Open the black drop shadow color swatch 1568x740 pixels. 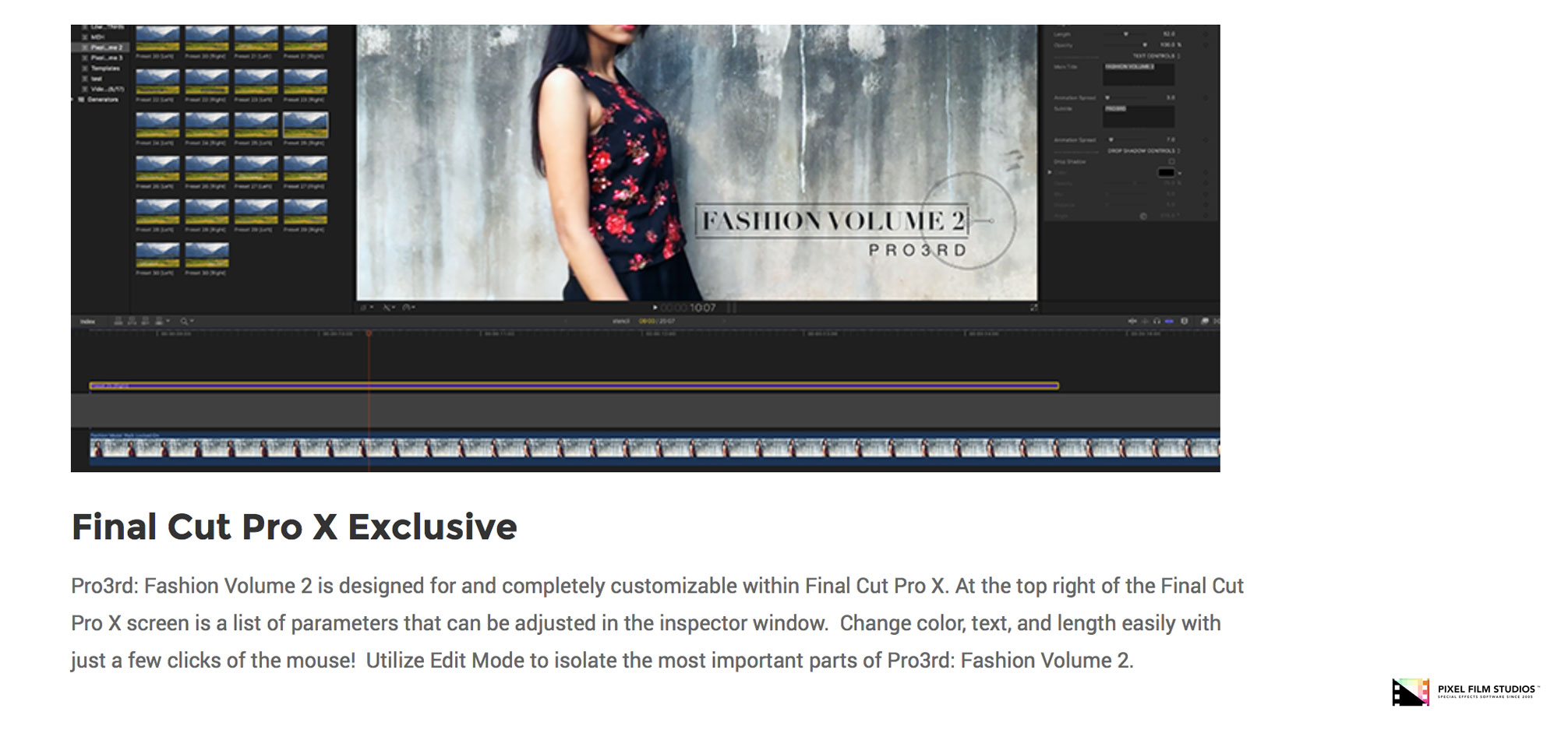1166,173
